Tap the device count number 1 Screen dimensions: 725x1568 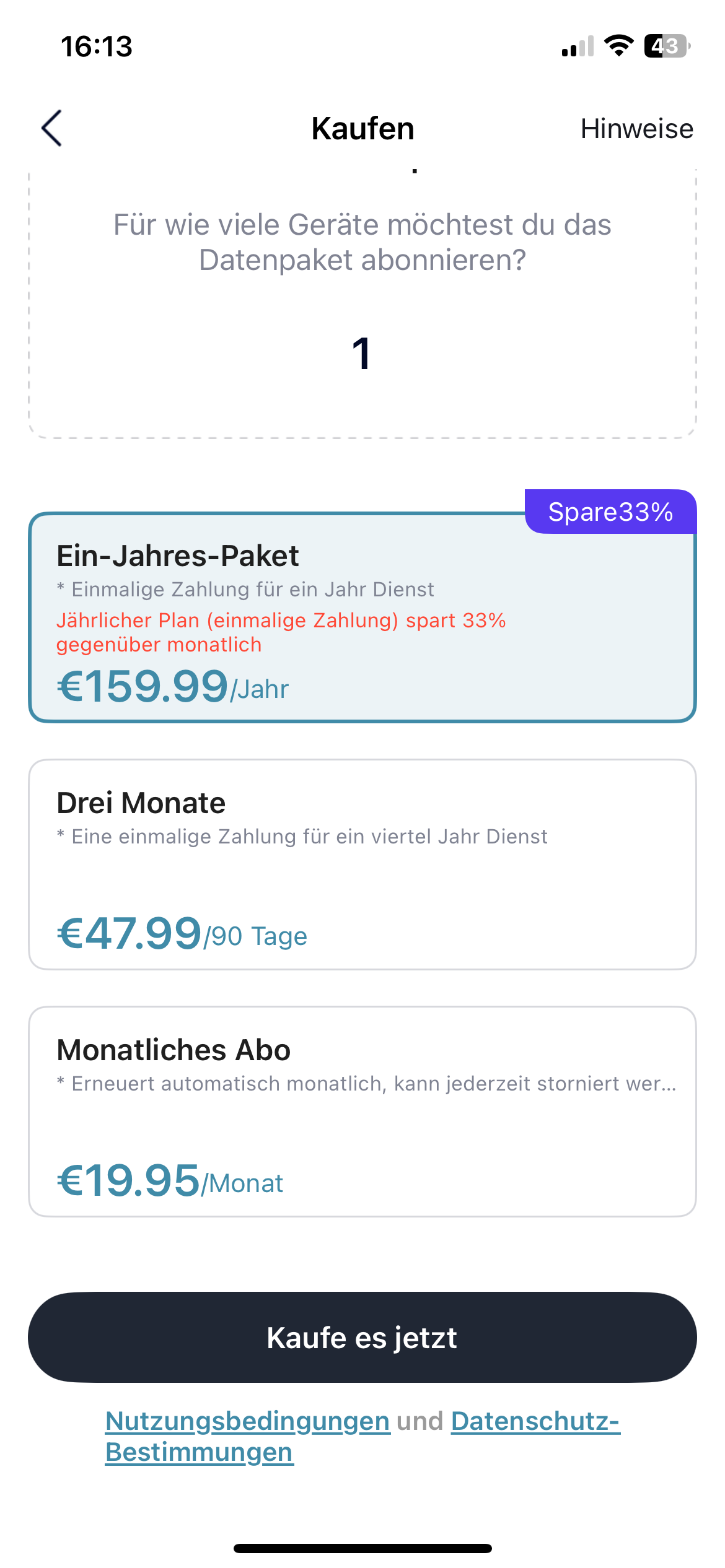(361, 354)
